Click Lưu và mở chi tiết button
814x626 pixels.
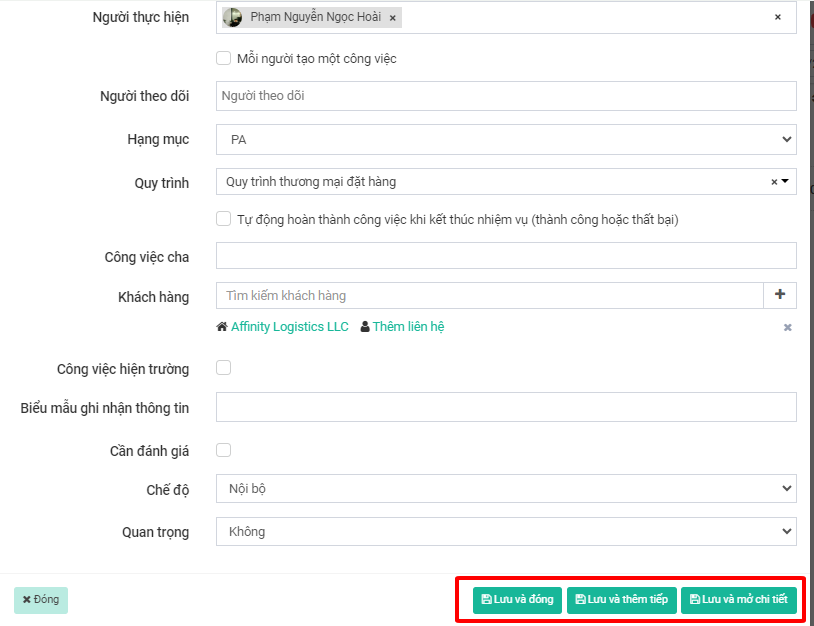739,600
